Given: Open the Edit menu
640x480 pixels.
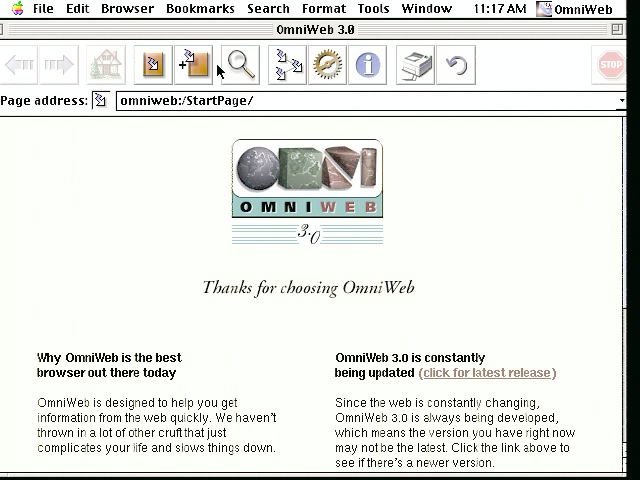Looking at the screenshot, I should coord(77,9).
